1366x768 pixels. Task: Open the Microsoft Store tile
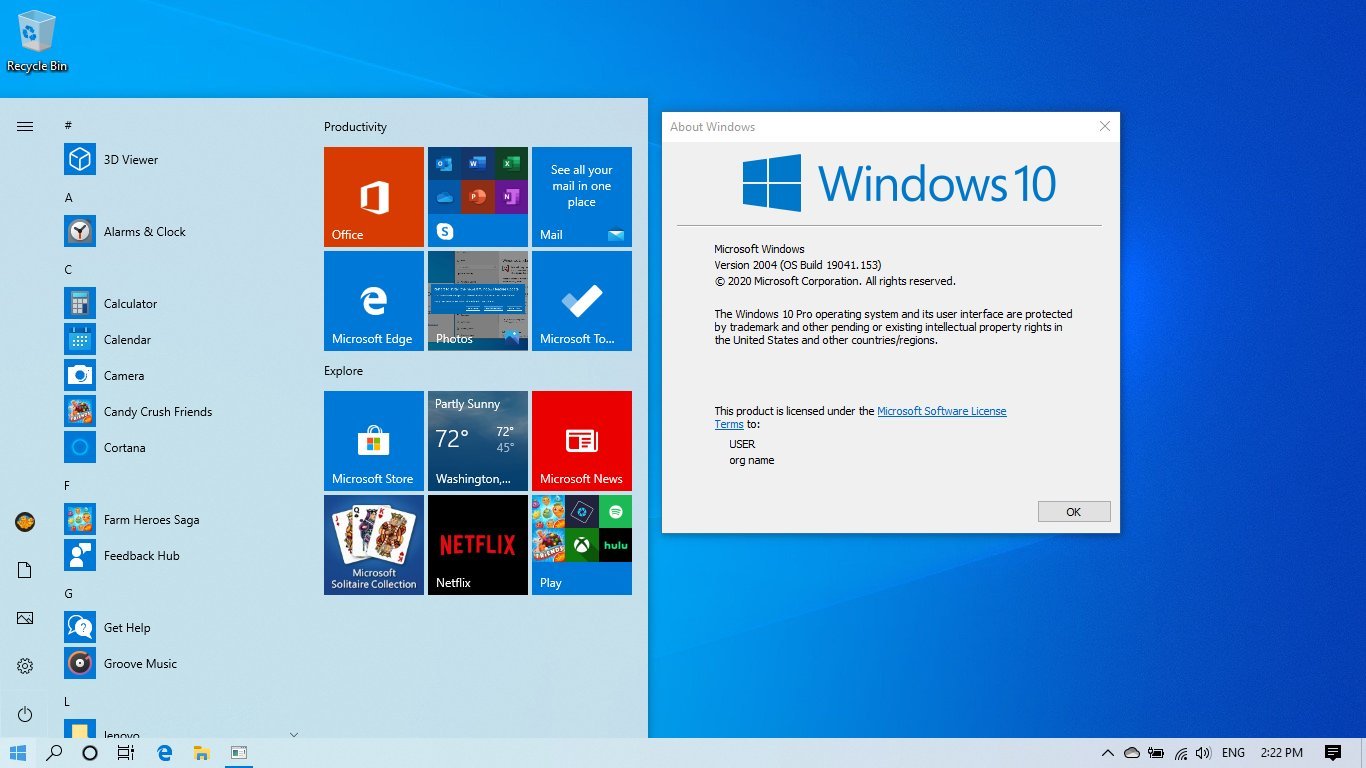(374, 441)
